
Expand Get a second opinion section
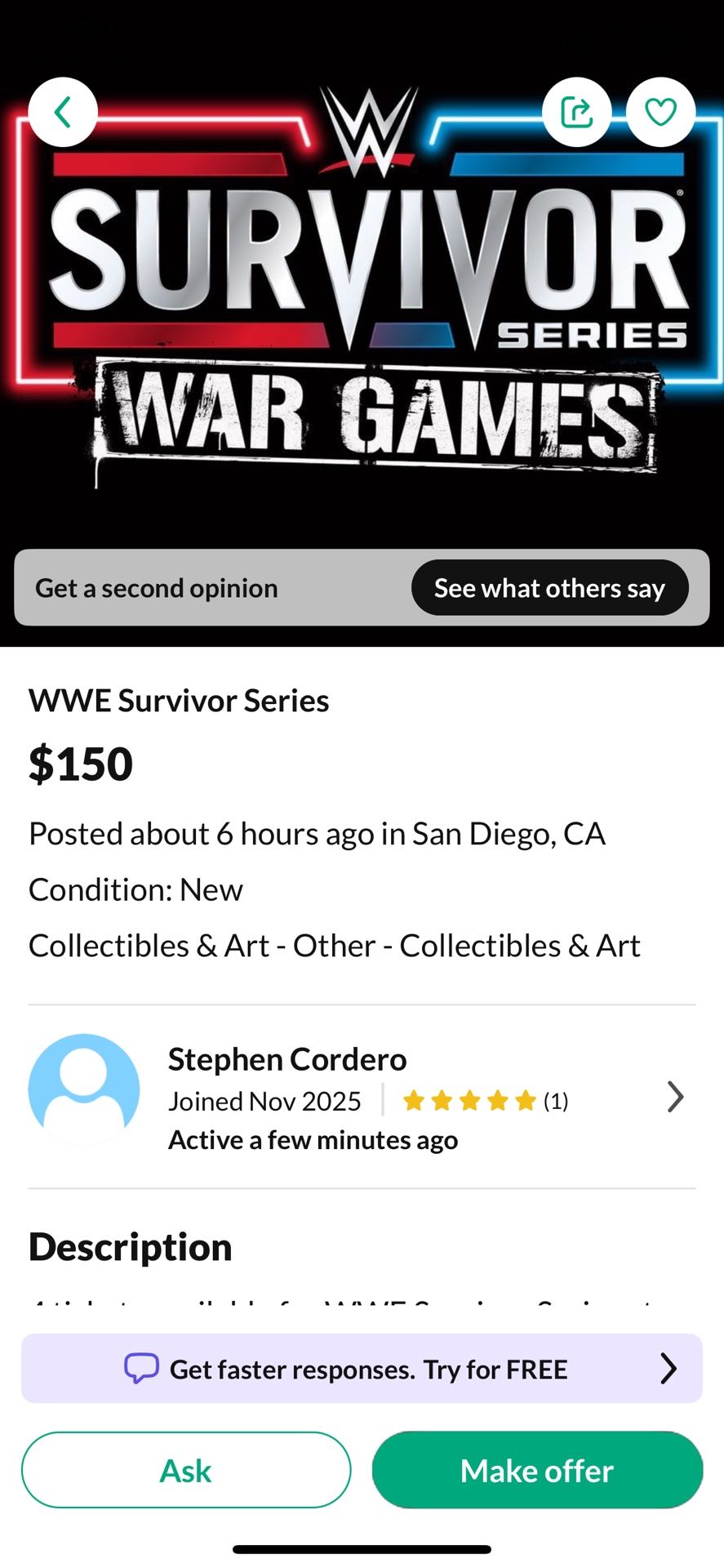[155, 587]
